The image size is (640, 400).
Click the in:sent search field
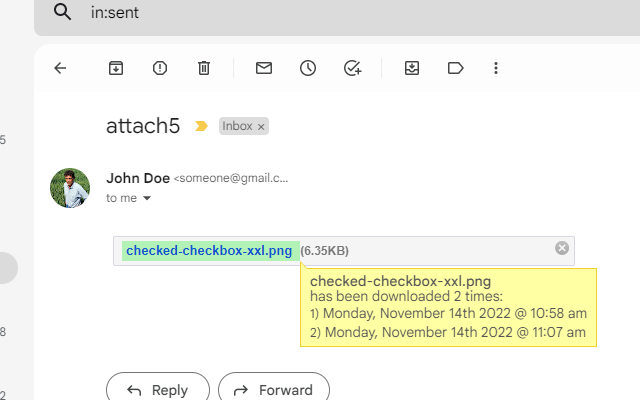pyautogui.click(x=300, y=12)
